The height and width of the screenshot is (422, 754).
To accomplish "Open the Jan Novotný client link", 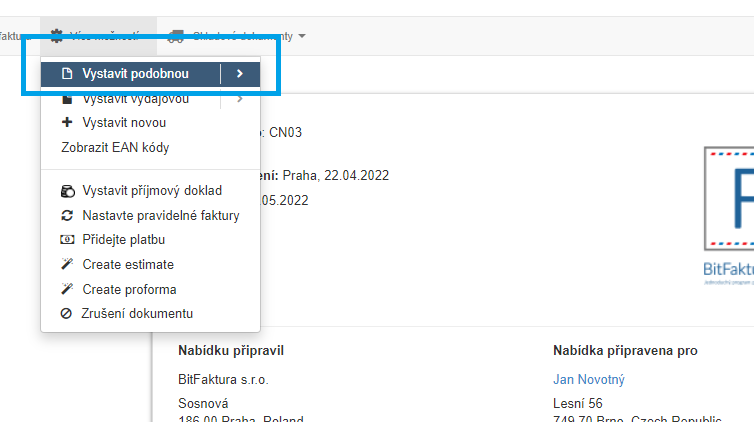I will click(589, 380).
